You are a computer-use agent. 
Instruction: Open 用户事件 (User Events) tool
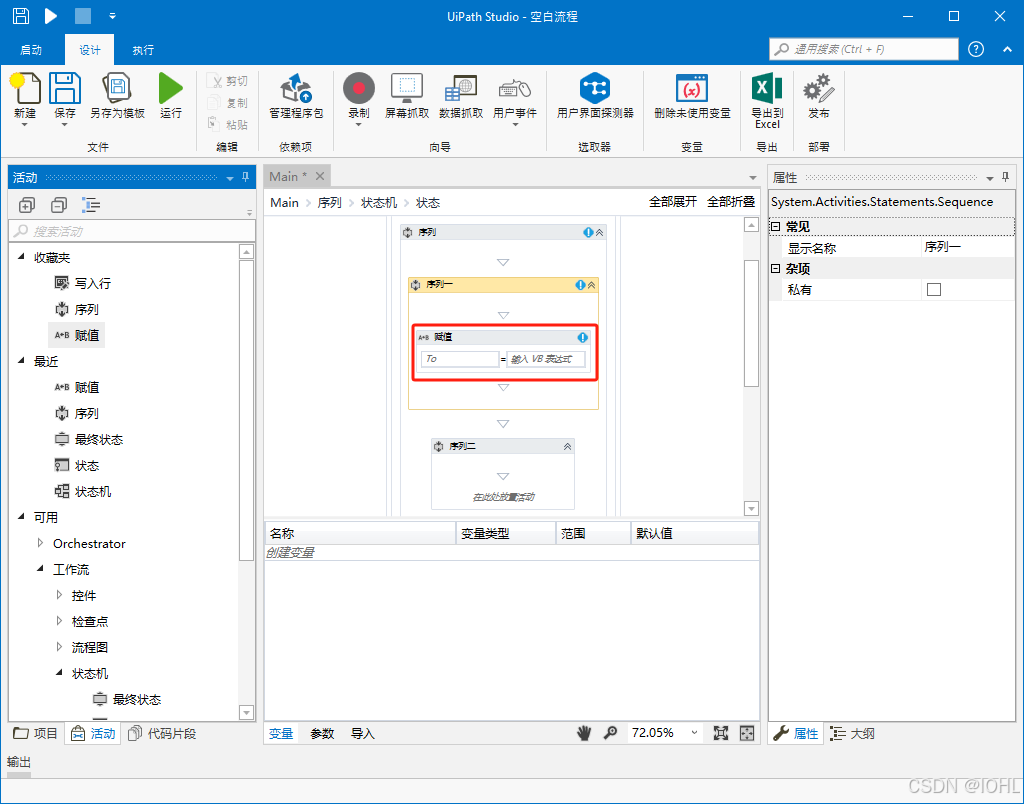pyautogui.click(x=515, y=89)
